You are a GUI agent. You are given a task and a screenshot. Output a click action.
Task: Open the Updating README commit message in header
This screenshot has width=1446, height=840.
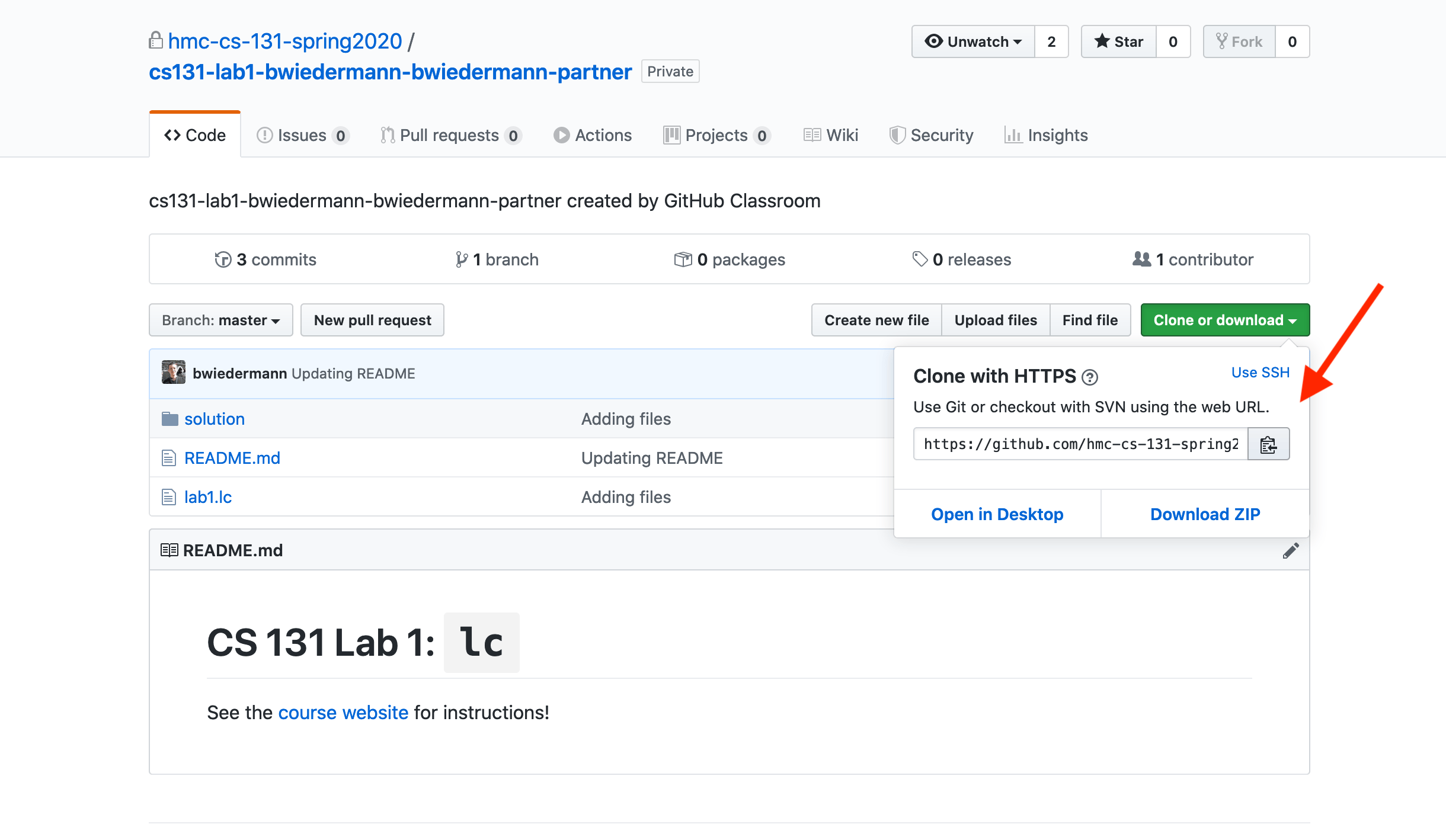click(x=353, y=373)
